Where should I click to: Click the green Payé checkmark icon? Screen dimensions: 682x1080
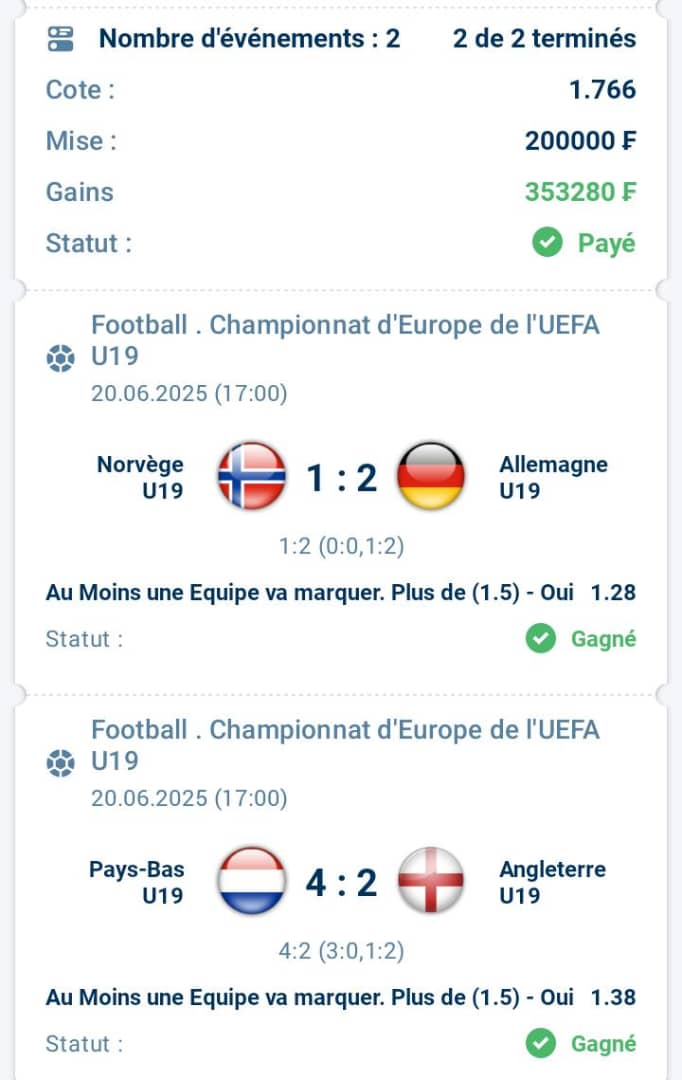pos(548,242)
